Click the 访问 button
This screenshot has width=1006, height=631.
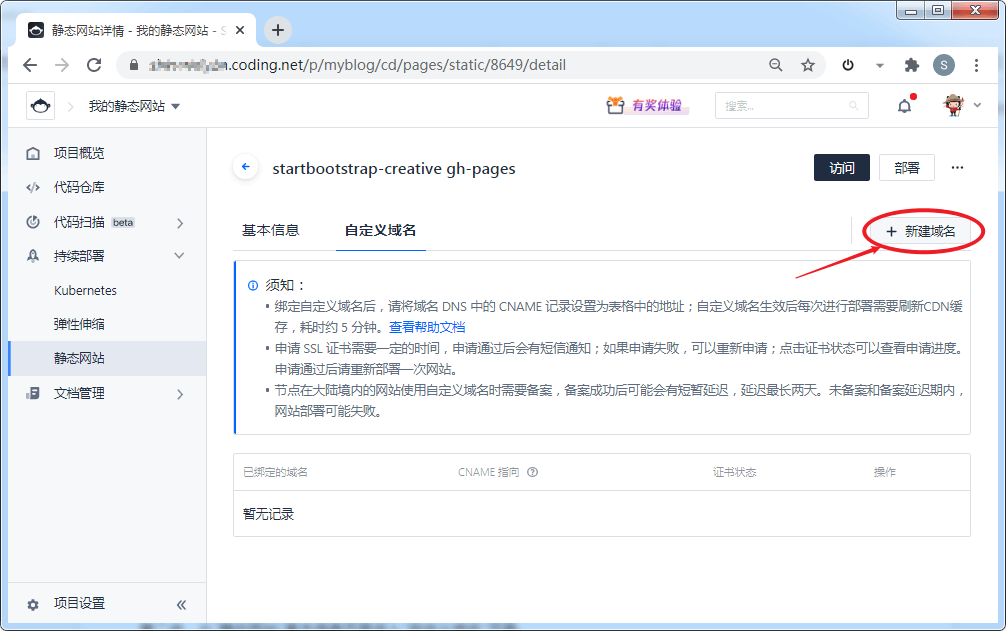tap(842, 167)
